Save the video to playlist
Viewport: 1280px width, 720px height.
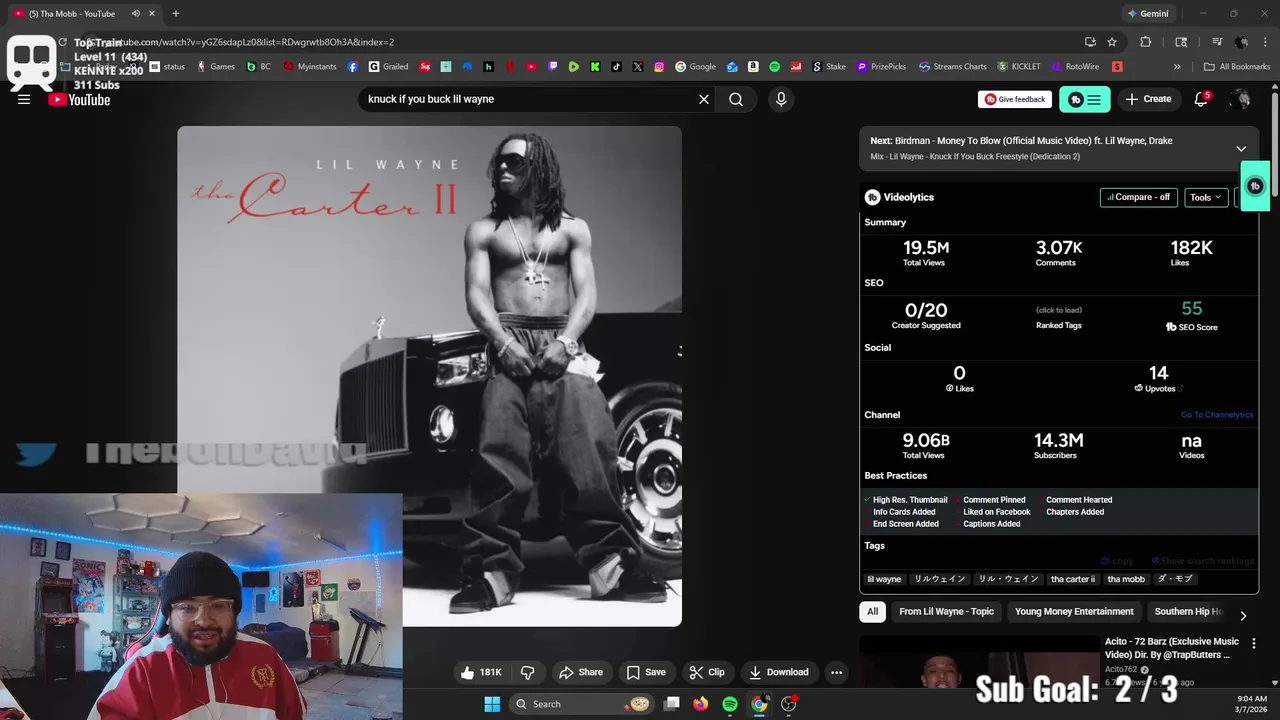coord(646,672)
